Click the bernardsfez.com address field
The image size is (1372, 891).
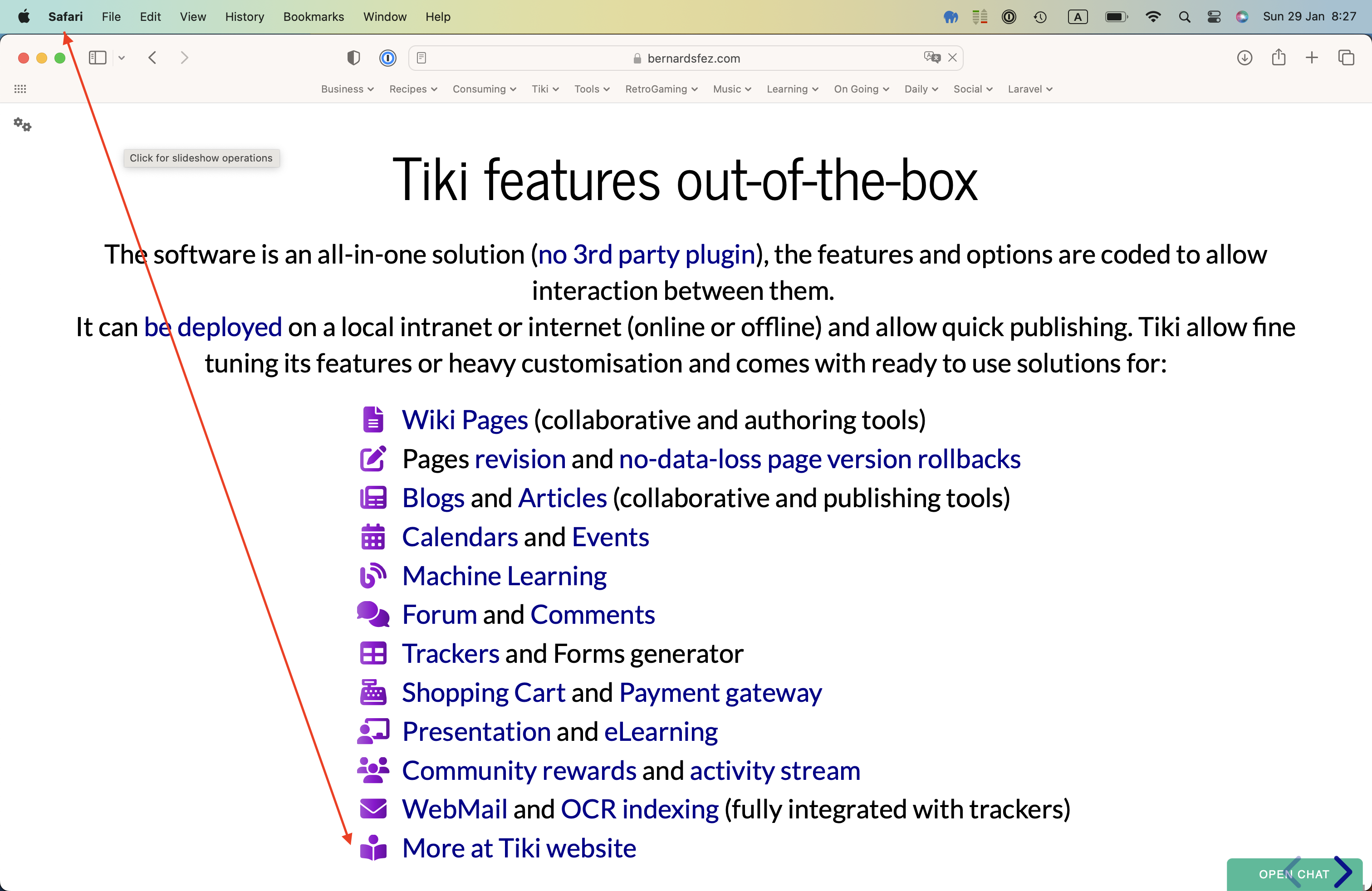(686, 58)
